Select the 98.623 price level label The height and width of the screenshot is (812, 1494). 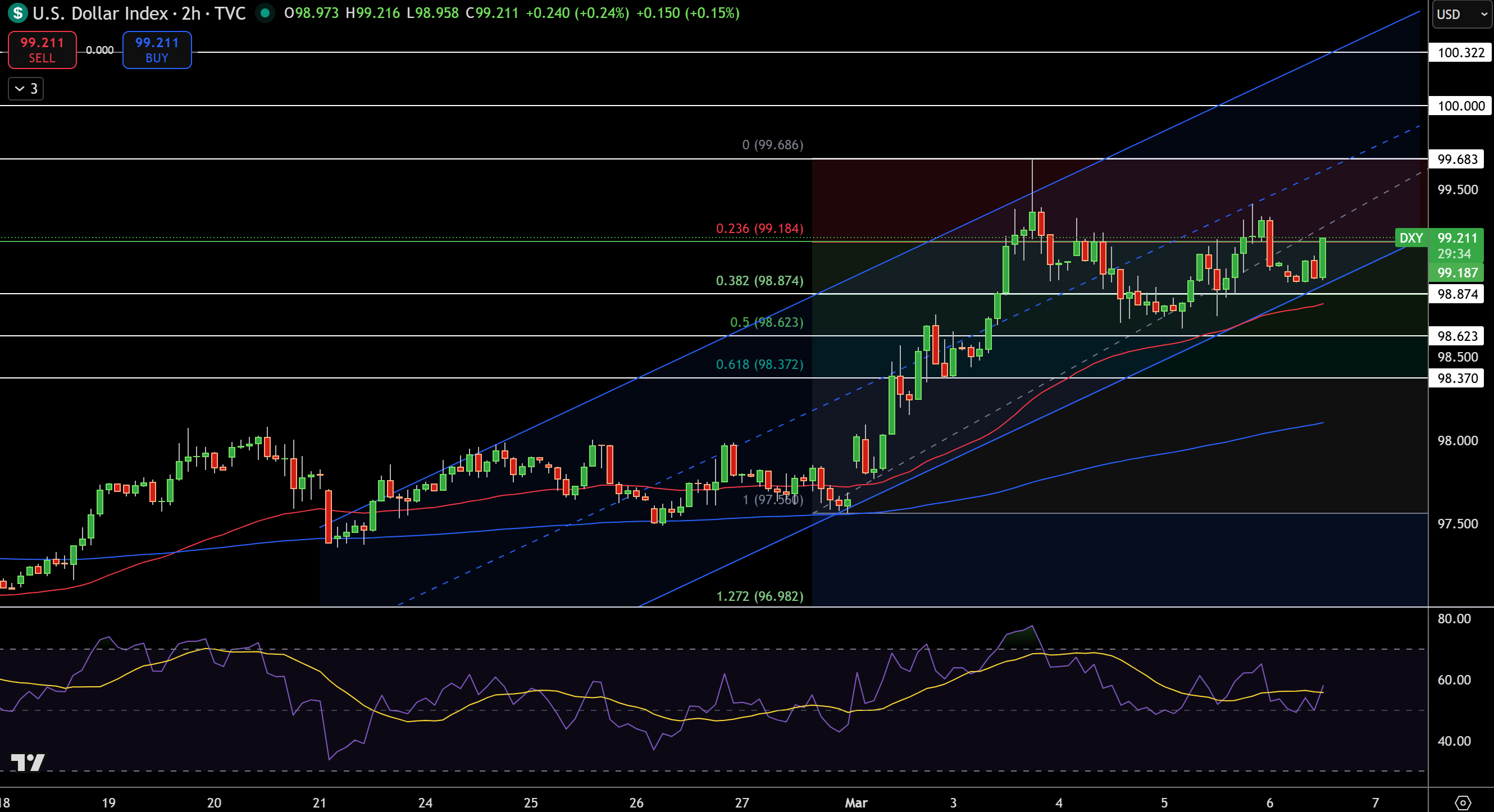(x=1457, y=336)
